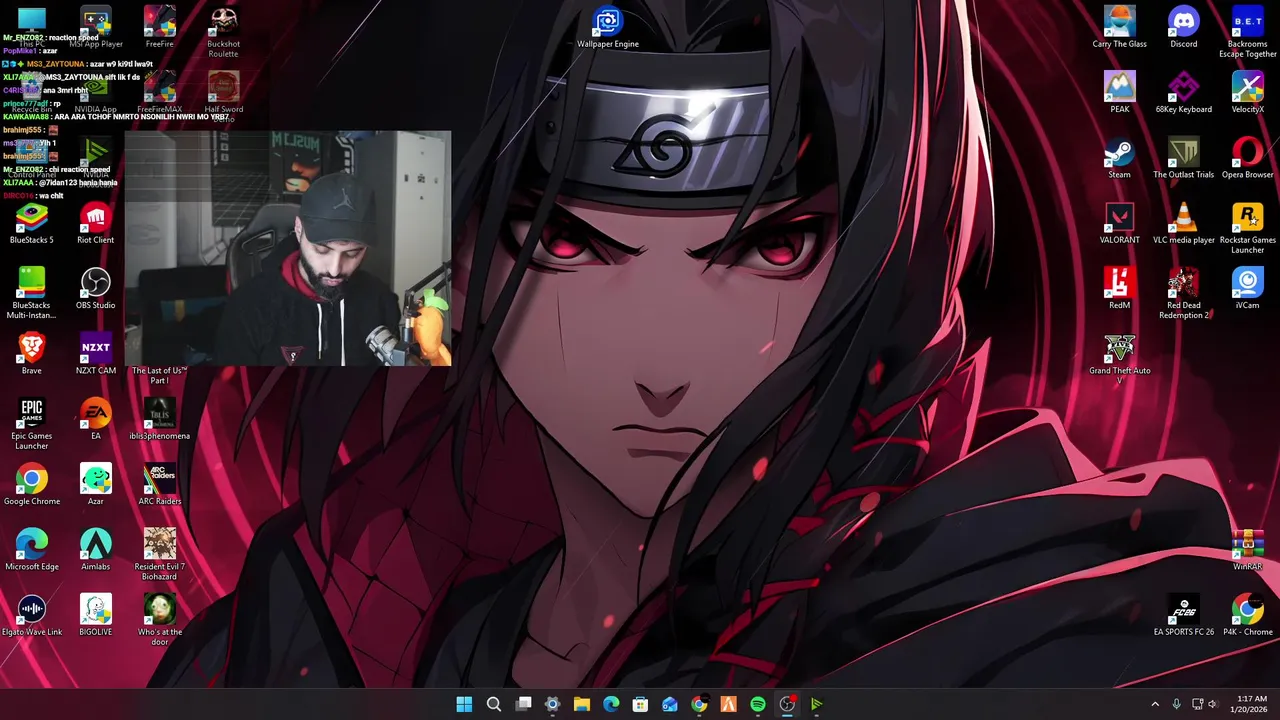The image size is (1280, 720).
Task: Open BlueStacks Multi-Instance Manager icon
Action: [x=32, y=294]
